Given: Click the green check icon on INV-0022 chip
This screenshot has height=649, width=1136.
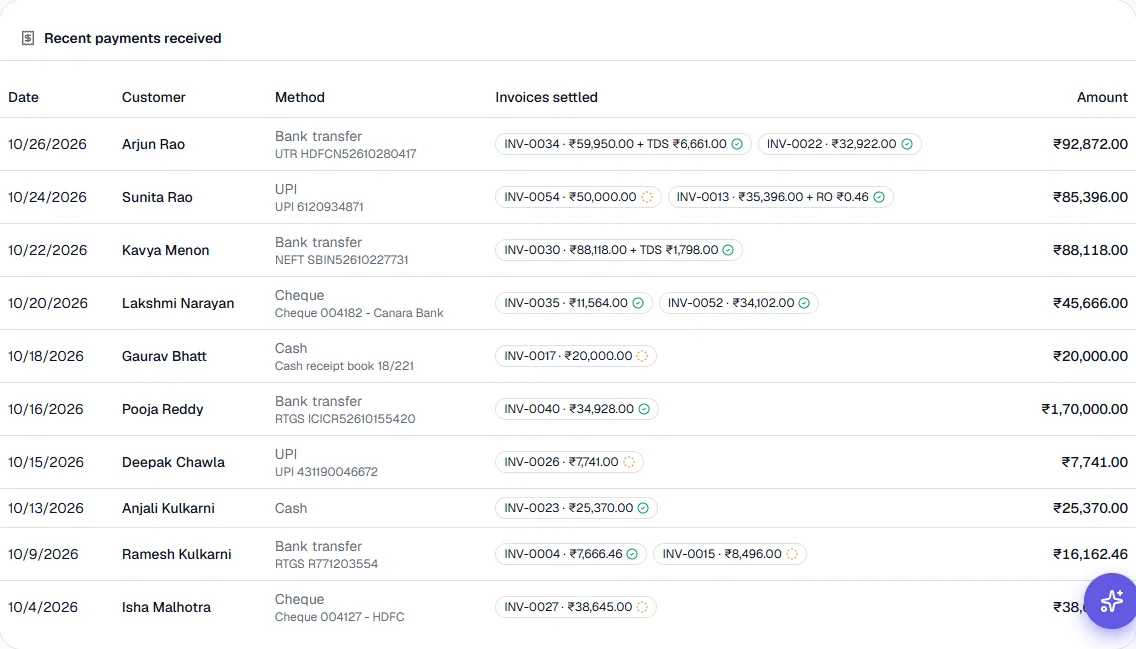Looking at the screenshot, I should point(906,144).
